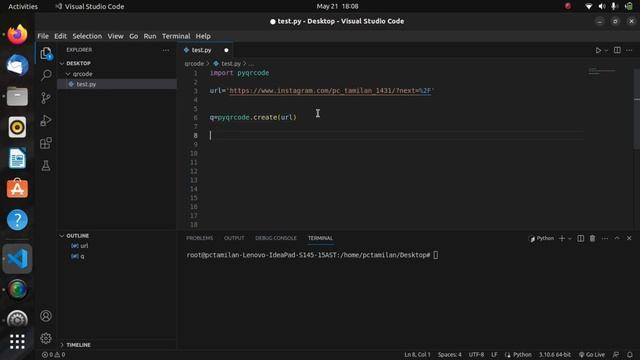
Task: Run the Python file with play button
Action: [x=598, y=50]
